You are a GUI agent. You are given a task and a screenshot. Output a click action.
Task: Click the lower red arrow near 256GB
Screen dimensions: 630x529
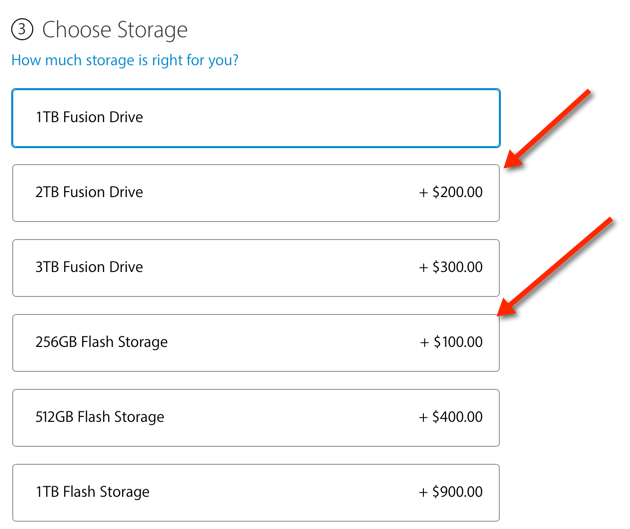(x=556, y=266)
